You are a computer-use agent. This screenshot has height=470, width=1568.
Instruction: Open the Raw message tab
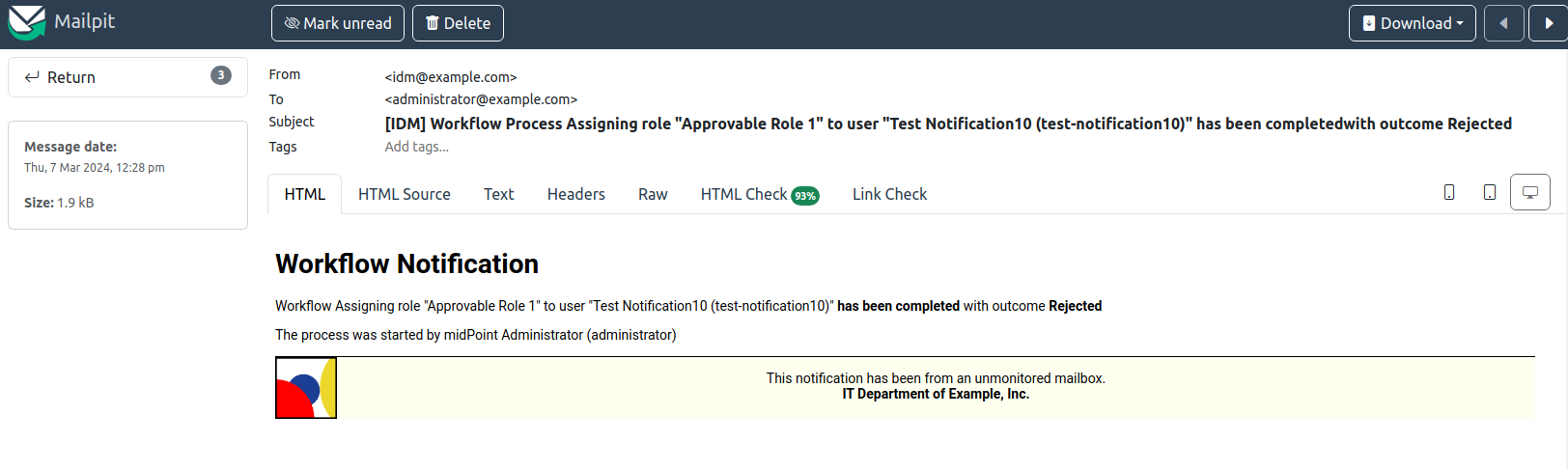click(653, 194)
